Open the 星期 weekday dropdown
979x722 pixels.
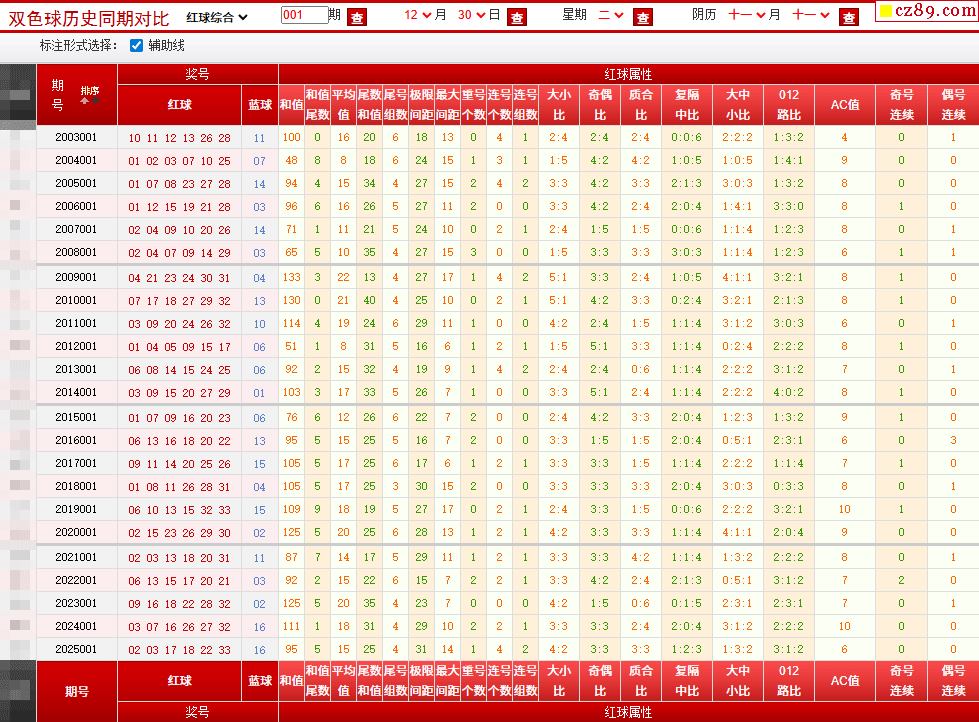(611, 16)
